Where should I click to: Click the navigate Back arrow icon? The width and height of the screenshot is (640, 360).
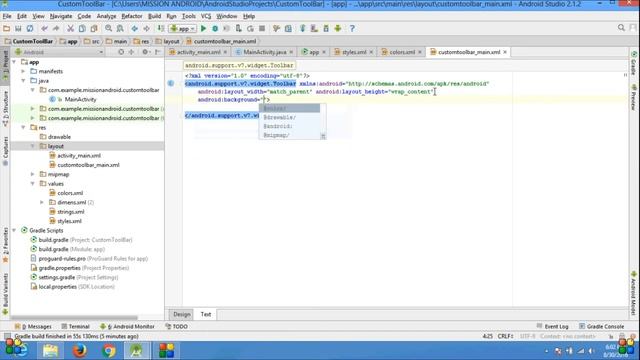click(134, 29)
